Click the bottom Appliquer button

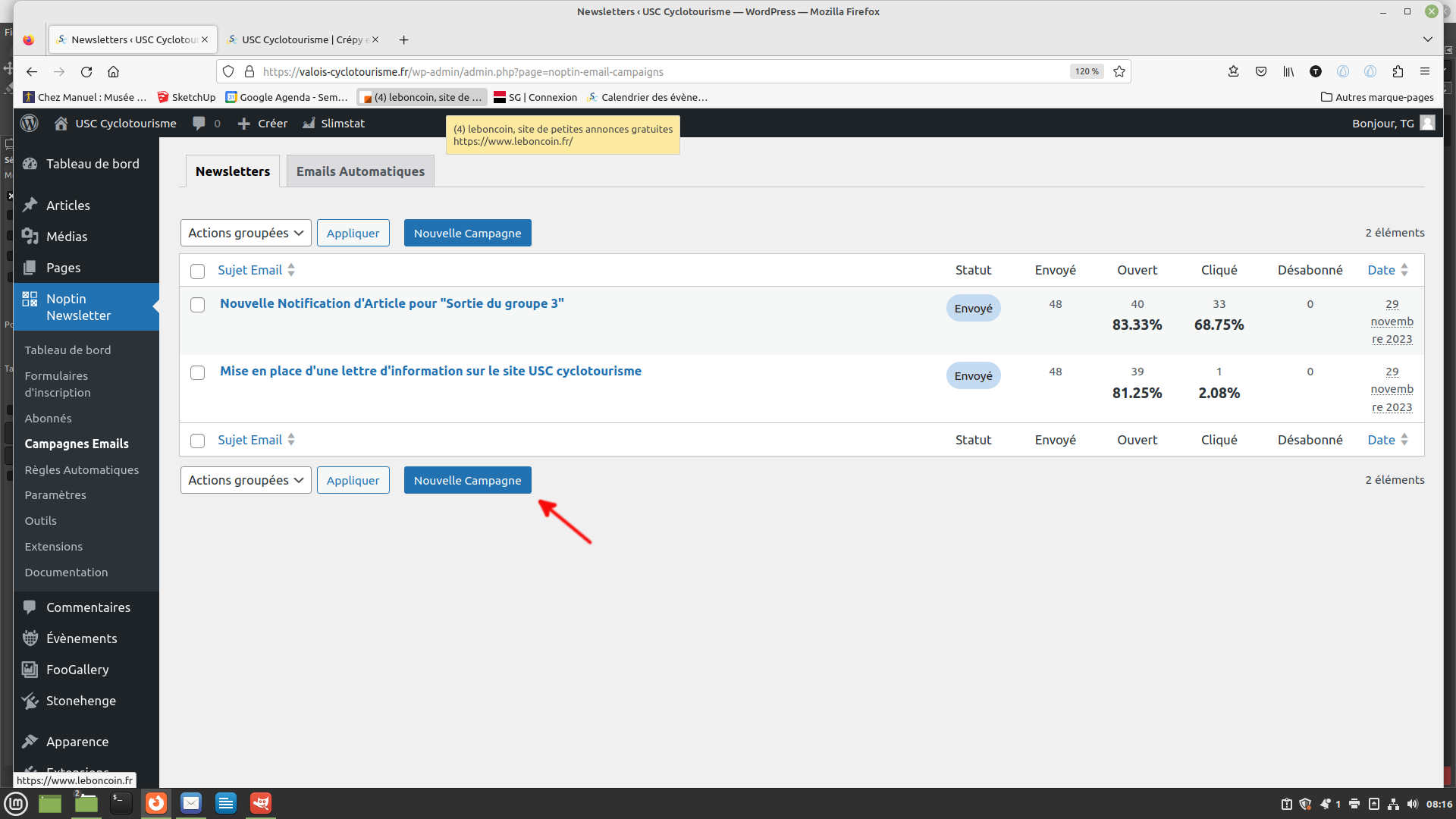[x=353, y=480]
